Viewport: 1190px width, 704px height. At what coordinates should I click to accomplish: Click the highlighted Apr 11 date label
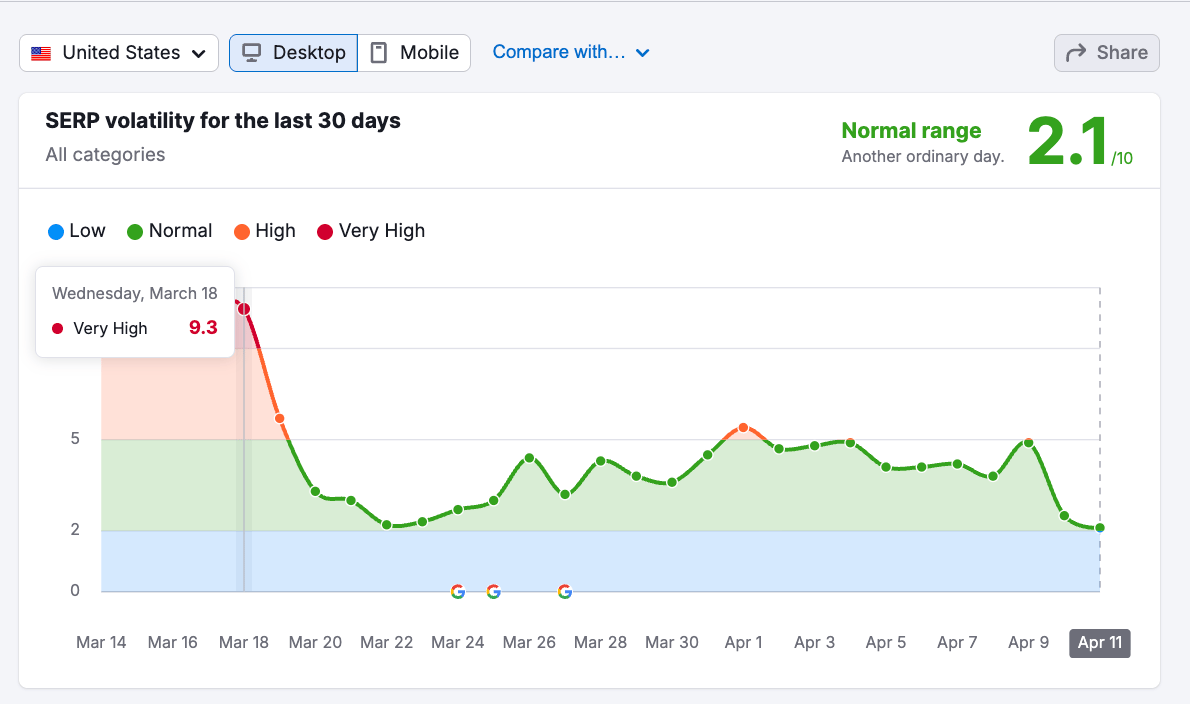[x=1100, y=643]
